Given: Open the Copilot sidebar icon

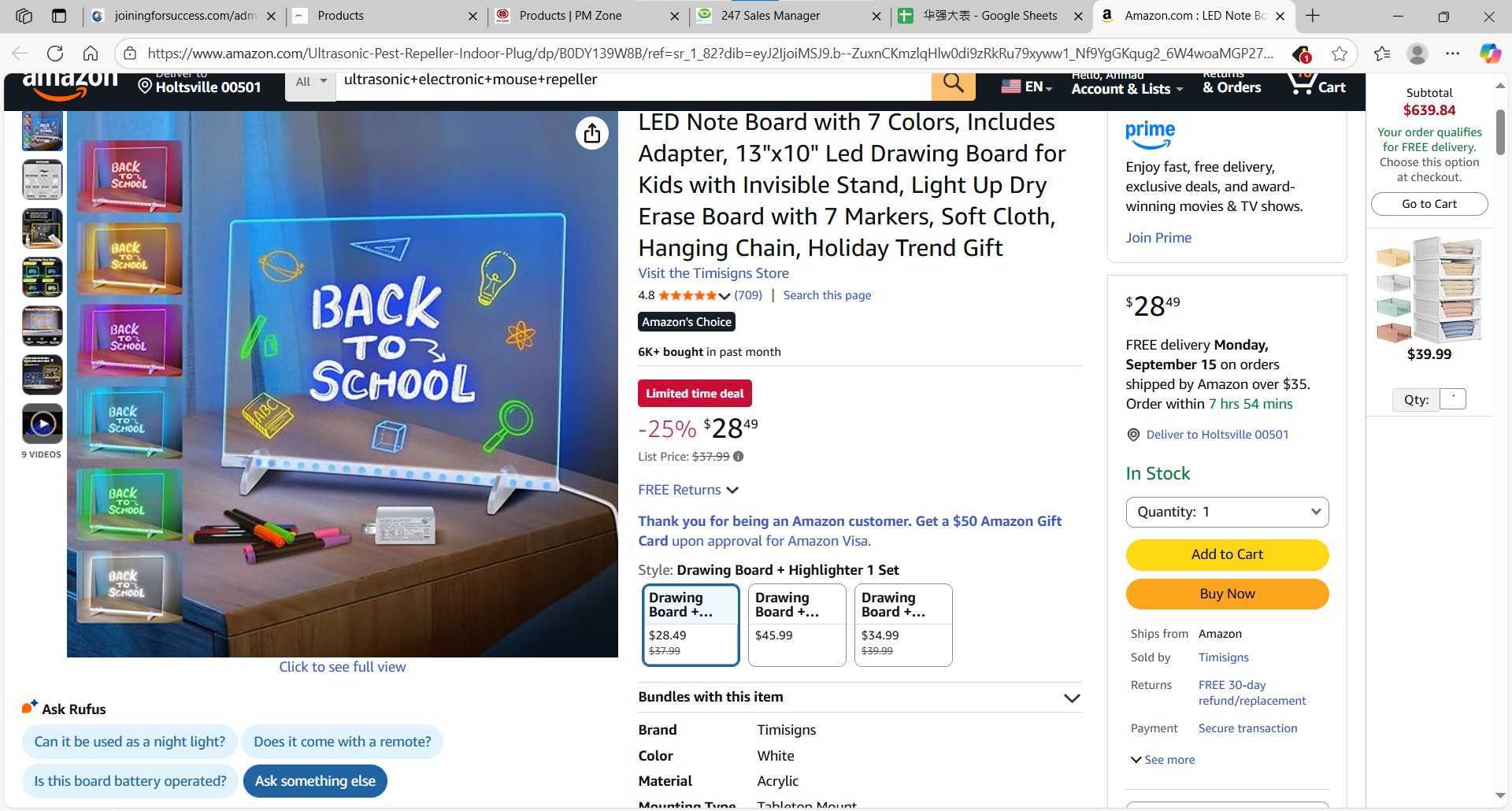Looking at the screenshot, I should coord(1490,54).
